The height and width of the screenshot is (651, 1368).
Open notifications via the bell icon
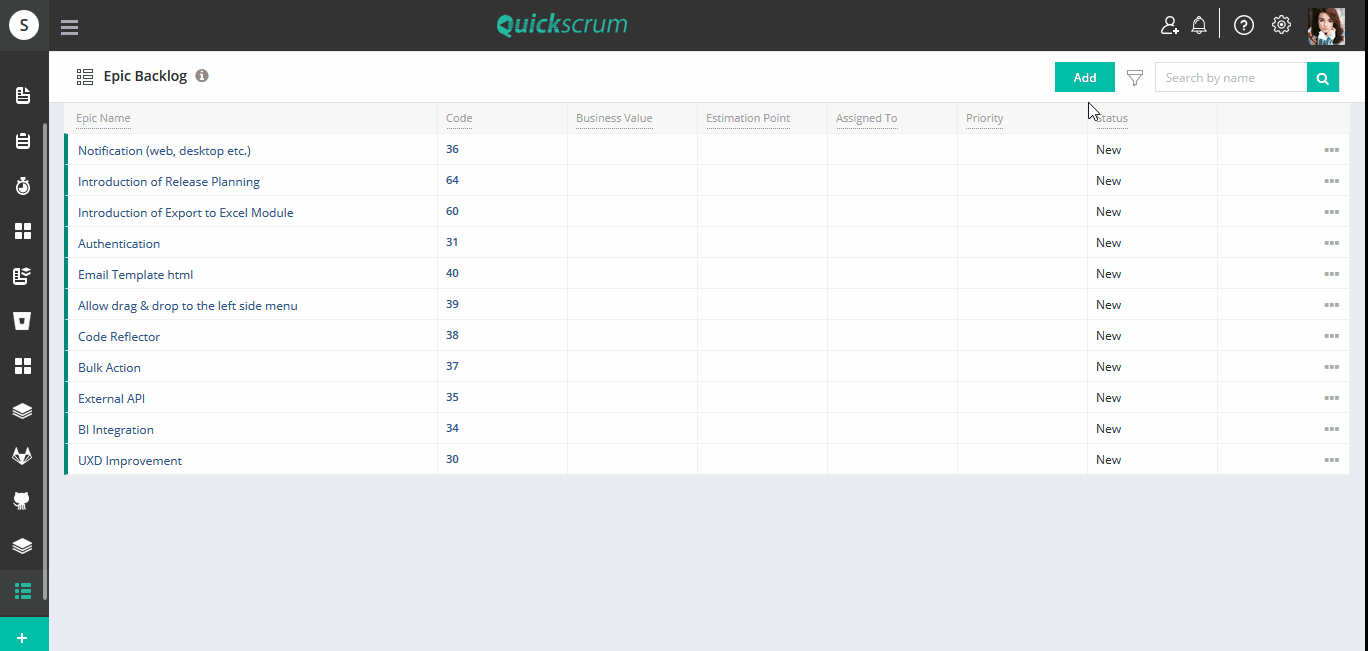[x=1199, y=24]
